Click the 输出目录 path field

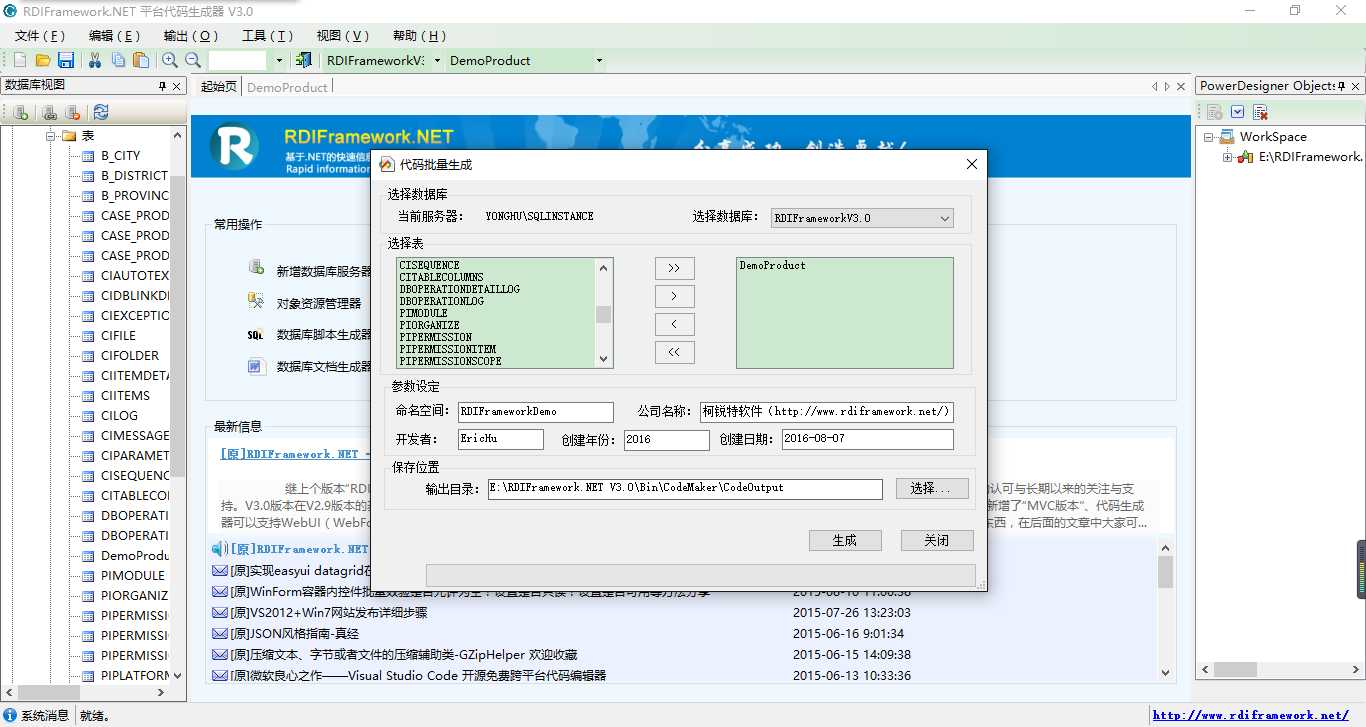685,488
